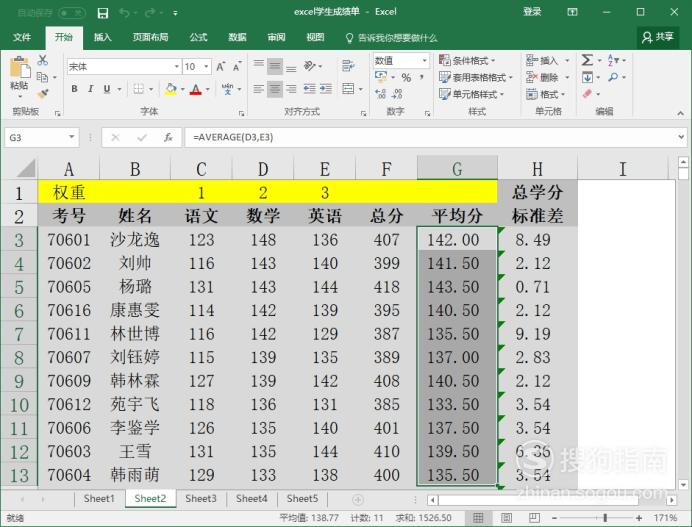Image resolution: width=692 pixels, height=527 pixels.
Task: Decrease font size with smaller A icon
Action: pyautogui.click(x=237, y=67)
